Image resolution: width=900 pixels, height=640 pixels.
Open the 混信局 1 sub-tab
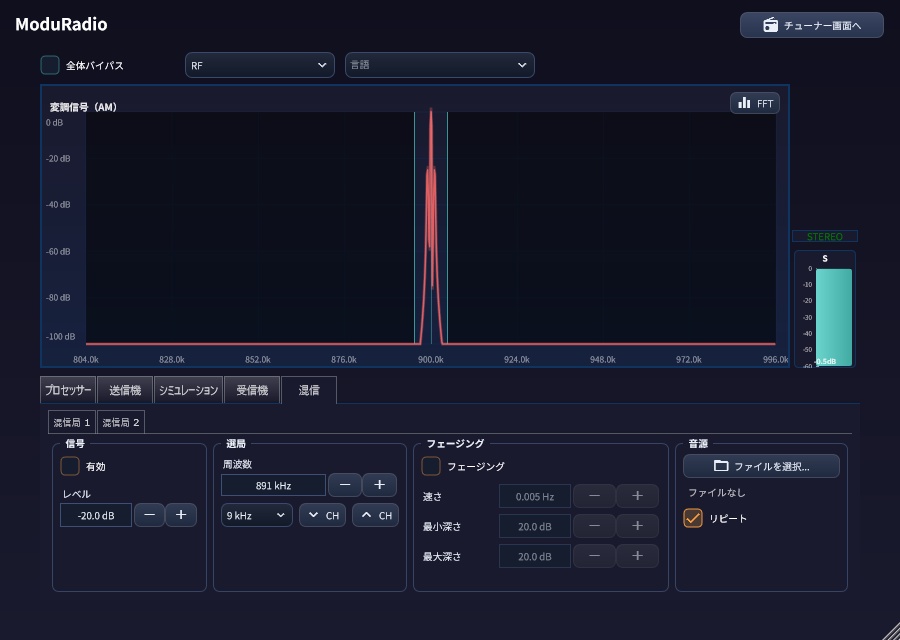click(72, 422)
